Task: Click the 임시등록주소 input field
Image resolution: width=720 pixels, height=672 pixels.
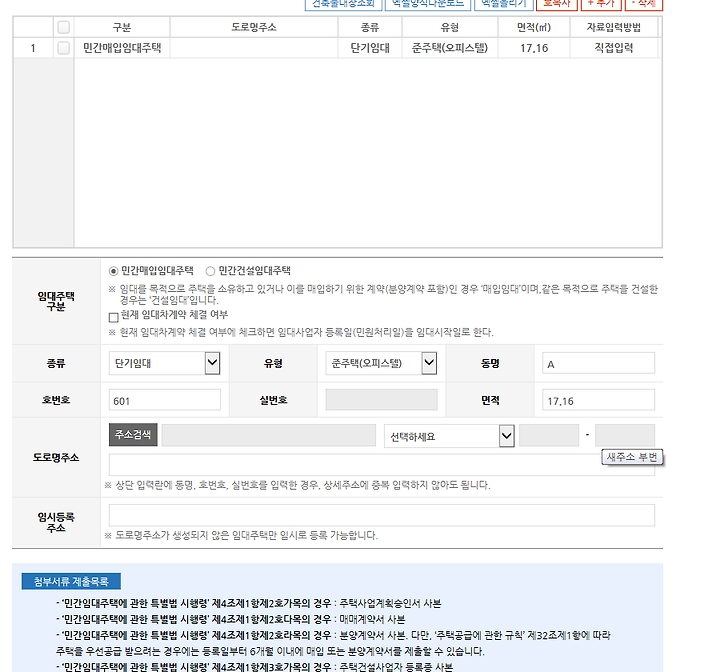Action: click(382, 515)
